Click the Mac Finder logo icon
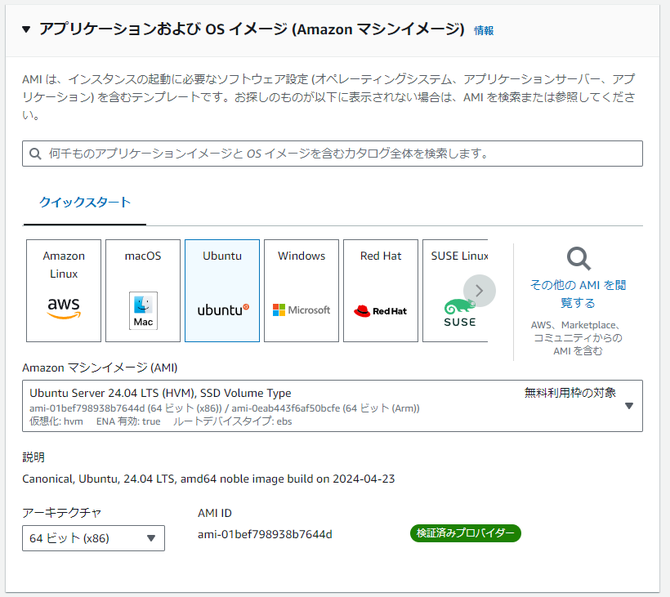 143,311
